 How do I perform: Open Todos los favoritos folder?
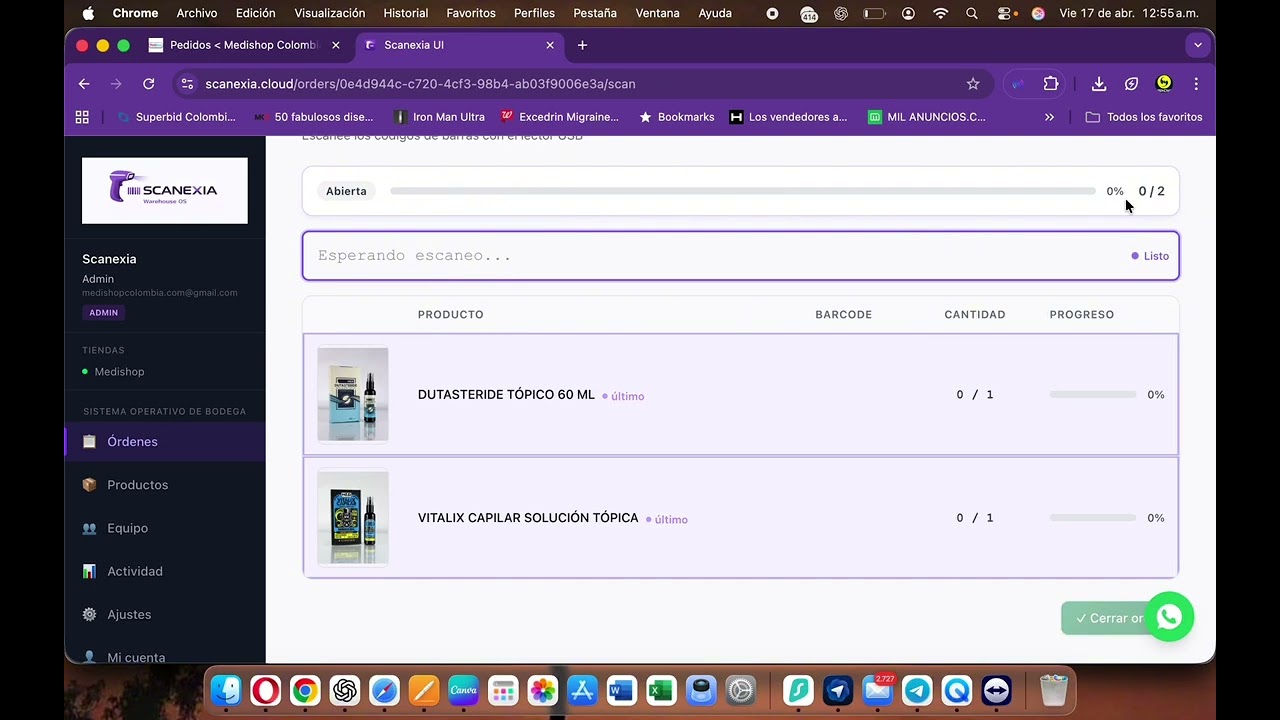[1144, 117]
